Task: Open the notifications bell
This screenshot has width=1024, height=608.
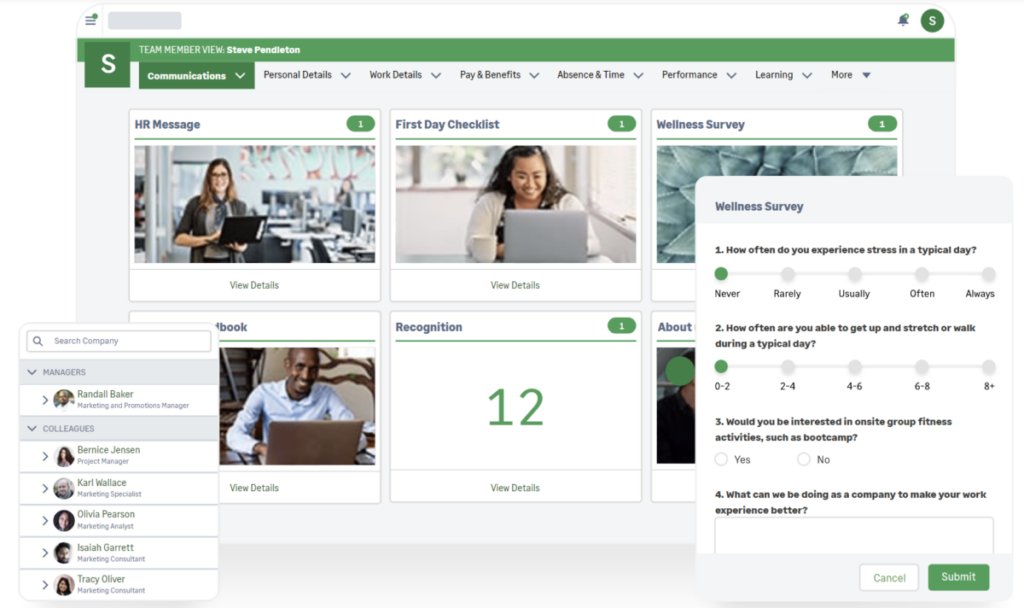Action: 903,20
